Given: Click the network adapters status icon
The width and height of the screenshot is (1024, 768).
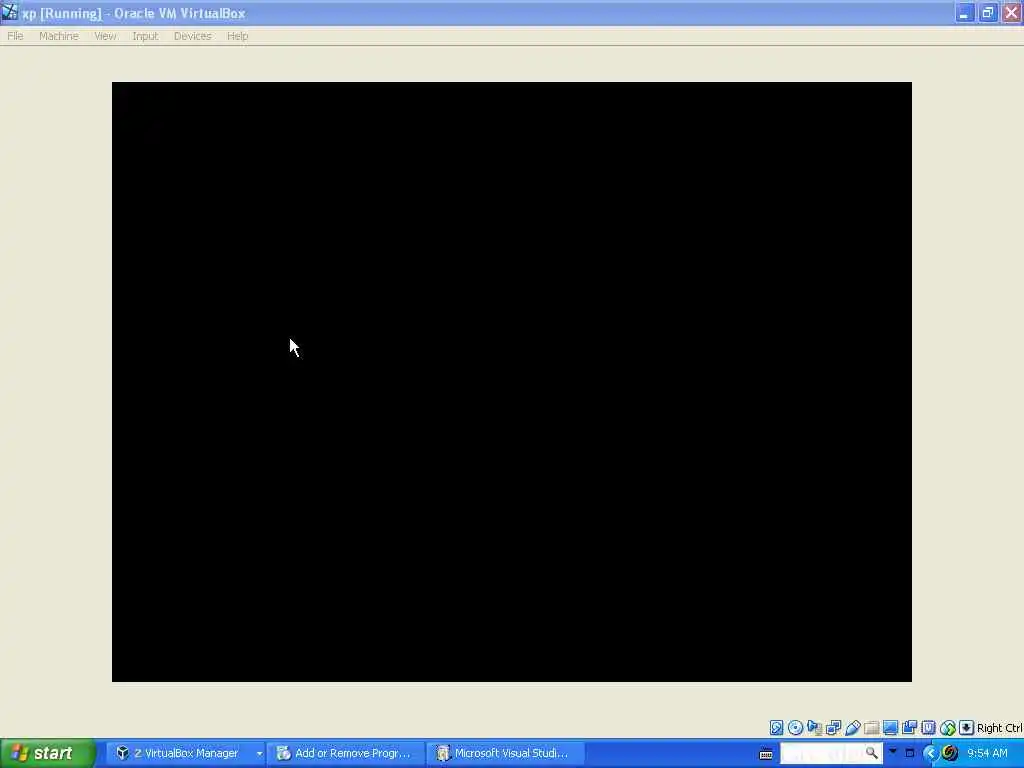Looking at the screenshot, I should (x=833, y=728).
